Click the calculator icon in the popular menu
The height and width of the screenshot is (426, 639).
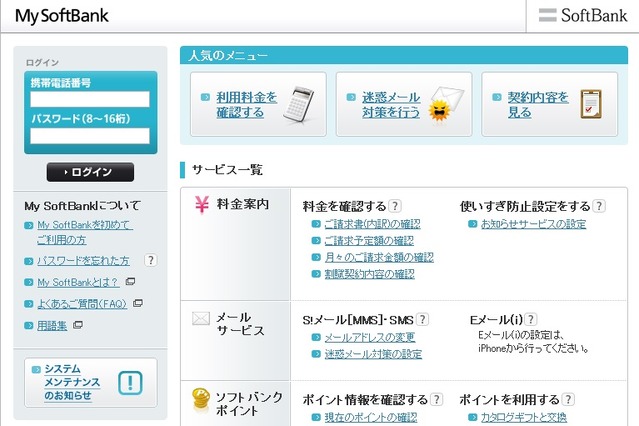click(299, 104)
